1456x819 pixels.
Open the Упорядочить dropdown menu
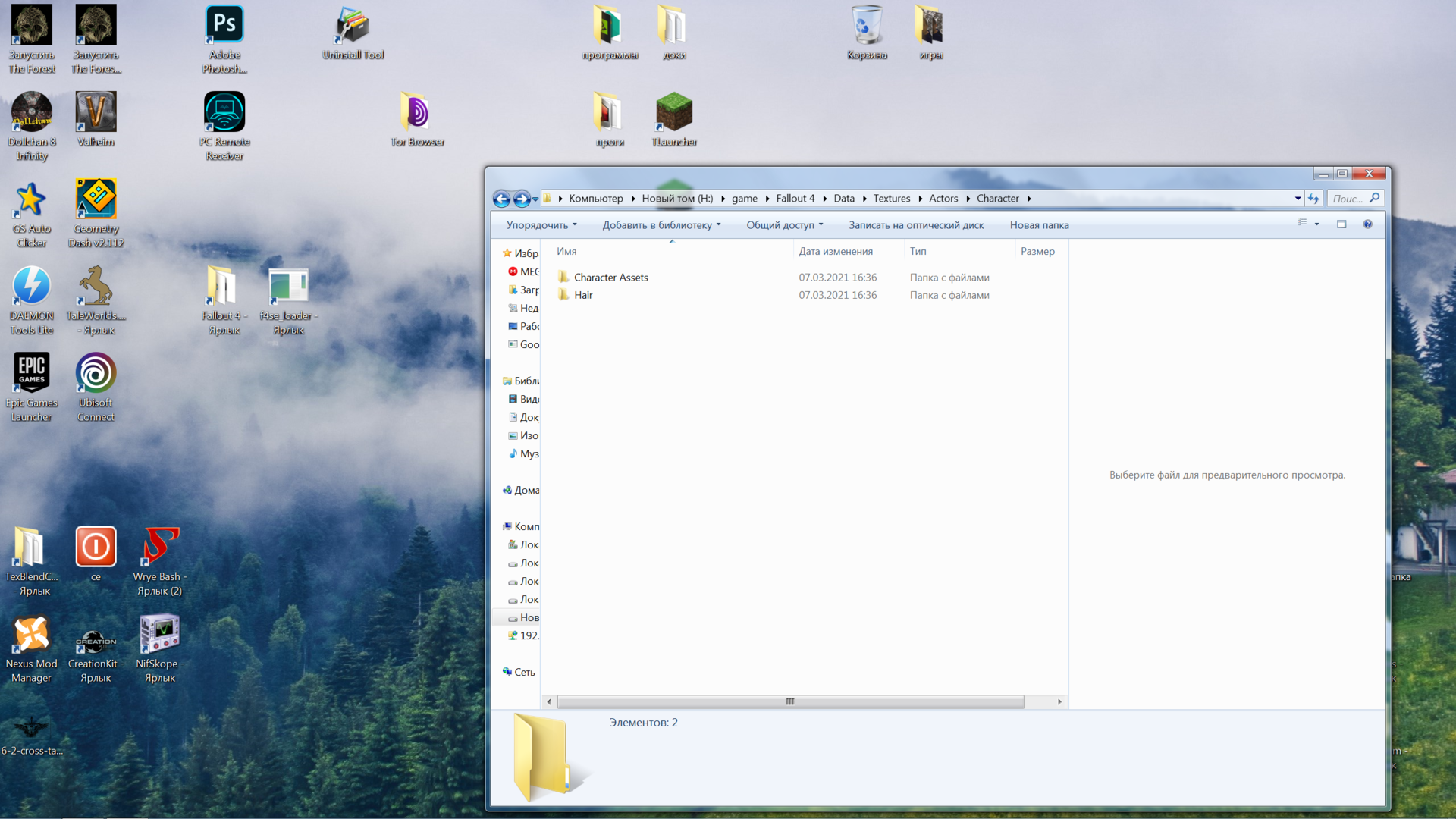point(541,225)
